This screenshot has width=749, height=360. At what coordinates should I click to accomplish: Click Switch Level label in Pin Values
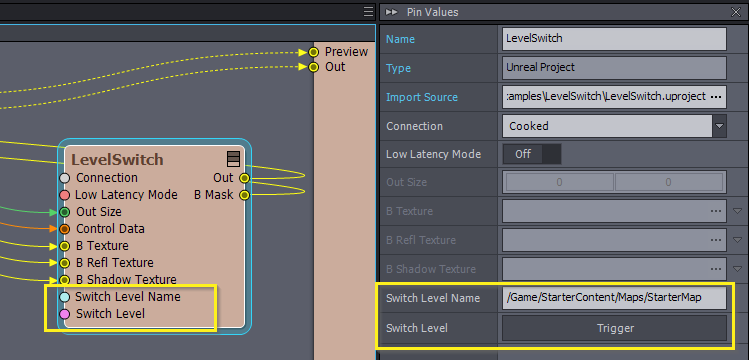pyautogui.click(x=417, y=328)
